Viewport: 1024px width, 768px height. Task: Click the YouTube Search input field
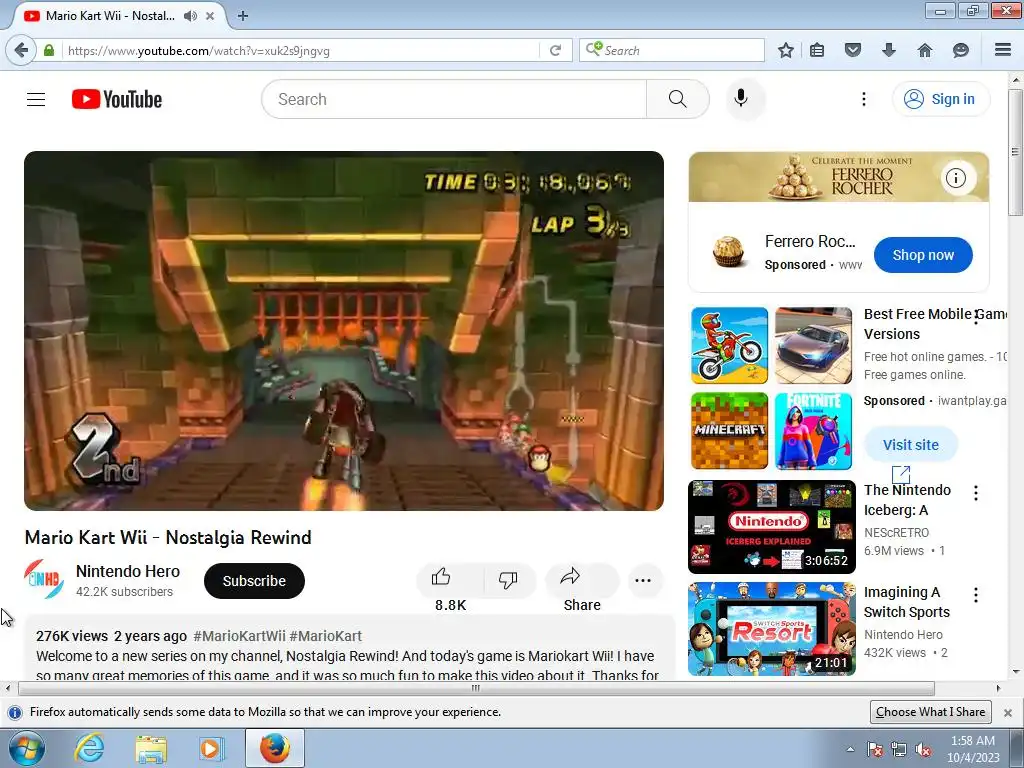[454, 99]
